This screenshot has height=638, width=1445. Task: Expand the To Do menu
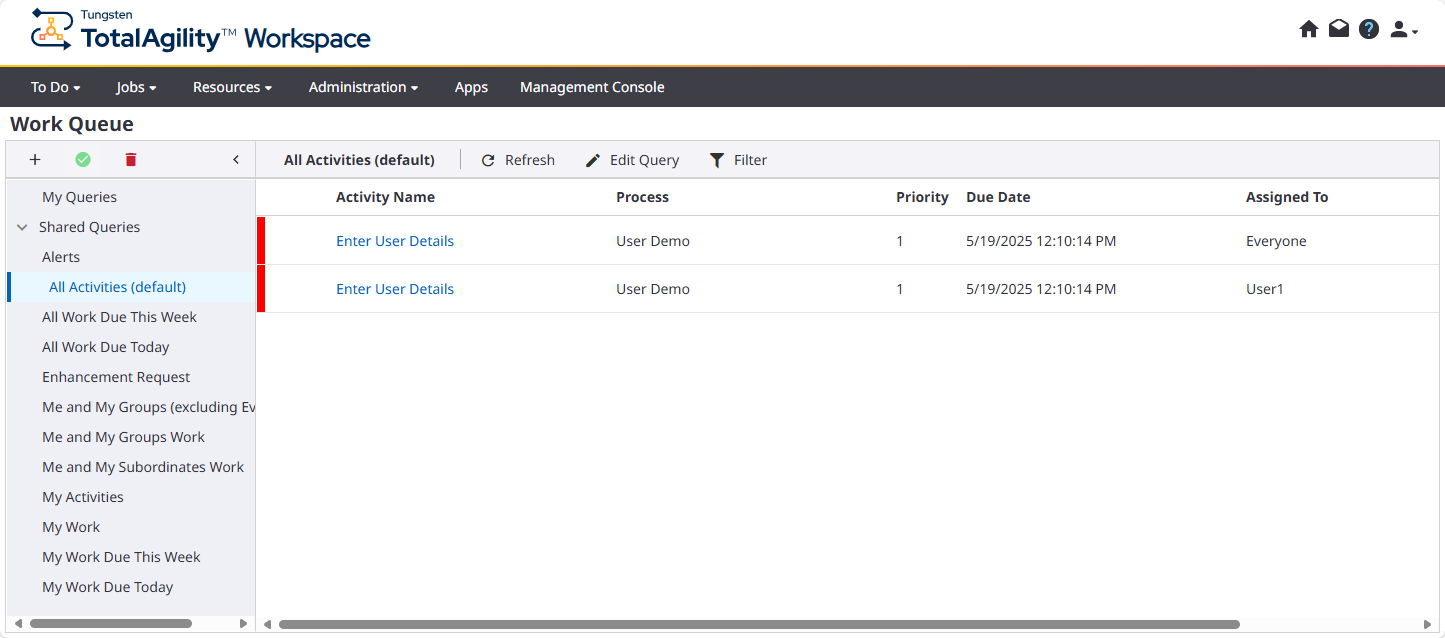tap(55, 87)
